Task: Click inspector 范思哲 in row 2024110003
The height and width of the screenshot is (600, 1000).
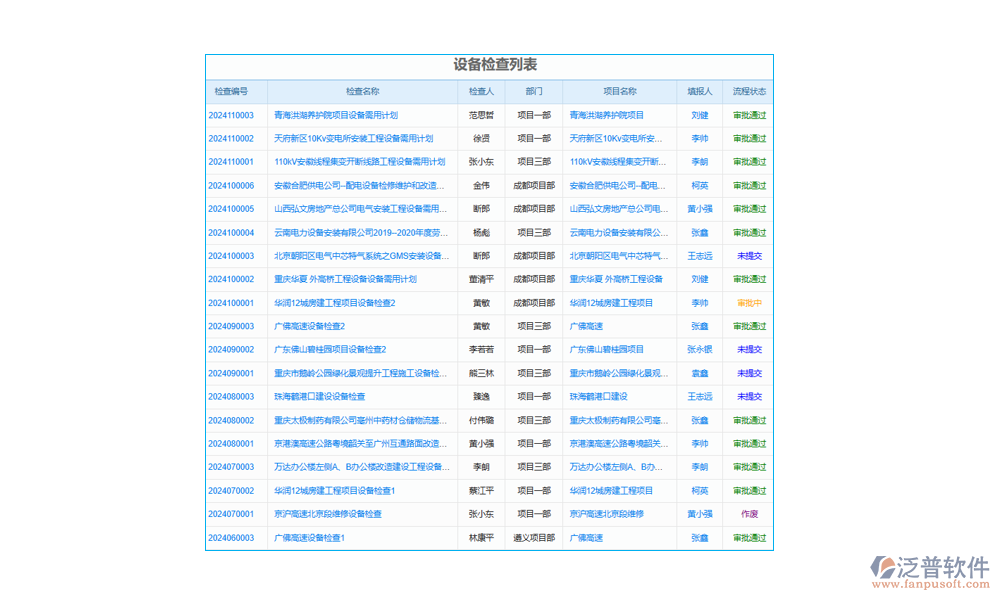Action: point(482,115)
